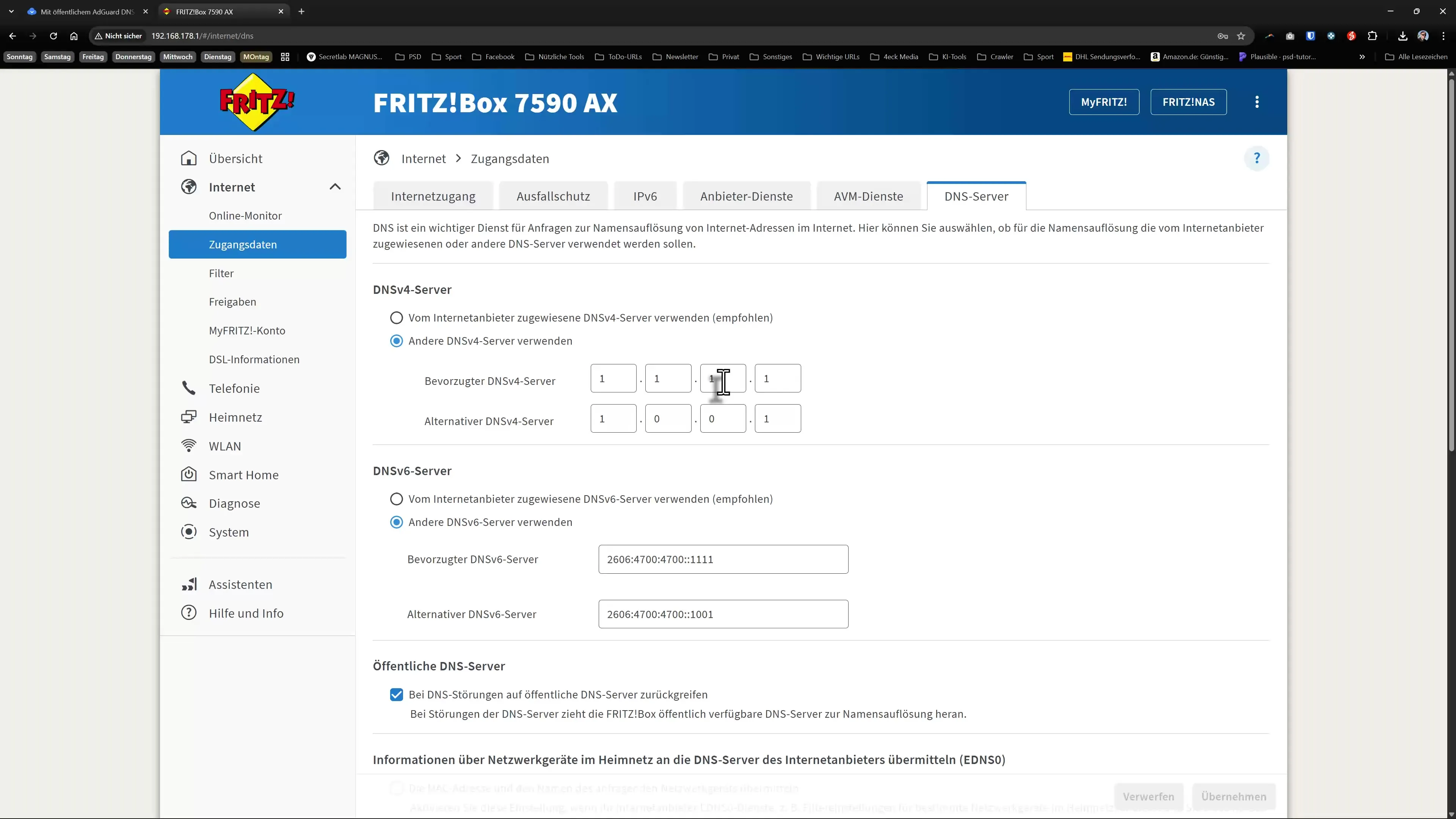The width and height of the screenshot is (1456, 819).
Task: Open the AVM-Dienste tab
Action: pos(868,196)
